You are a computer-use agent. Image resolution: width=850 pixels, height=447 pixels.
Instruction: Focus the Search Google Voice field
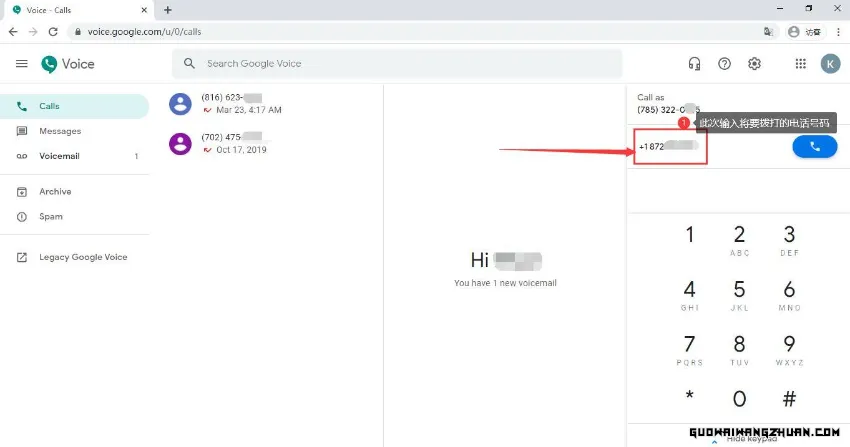[x=397, y=63]
